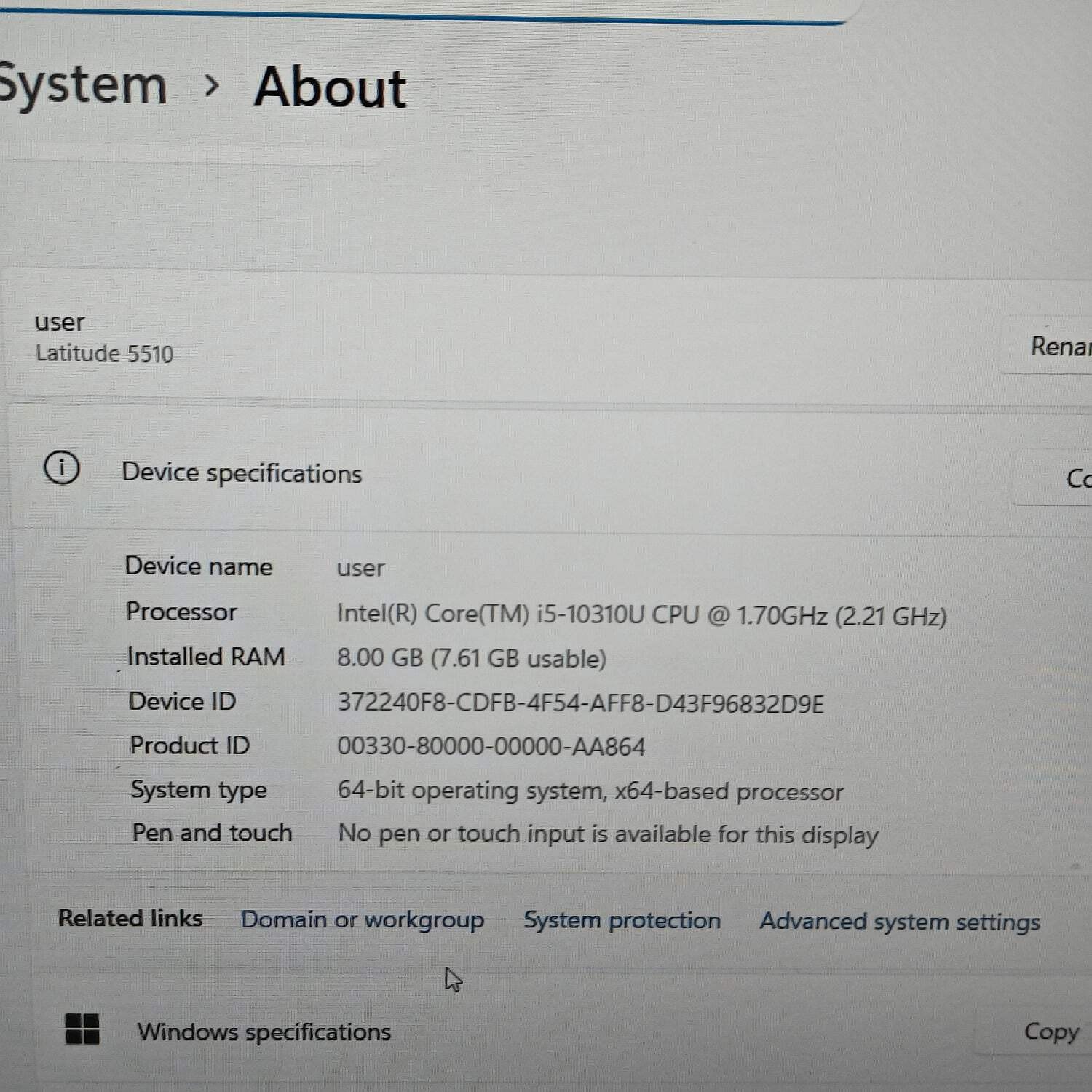Open Domain or workgroup link
The image size is (1092, 1092).
pos(363,919)
